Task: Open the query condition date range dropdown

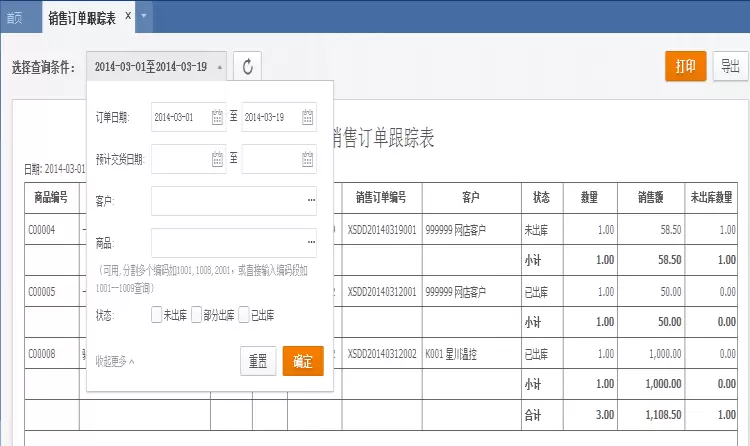Action: coord(156,67)
